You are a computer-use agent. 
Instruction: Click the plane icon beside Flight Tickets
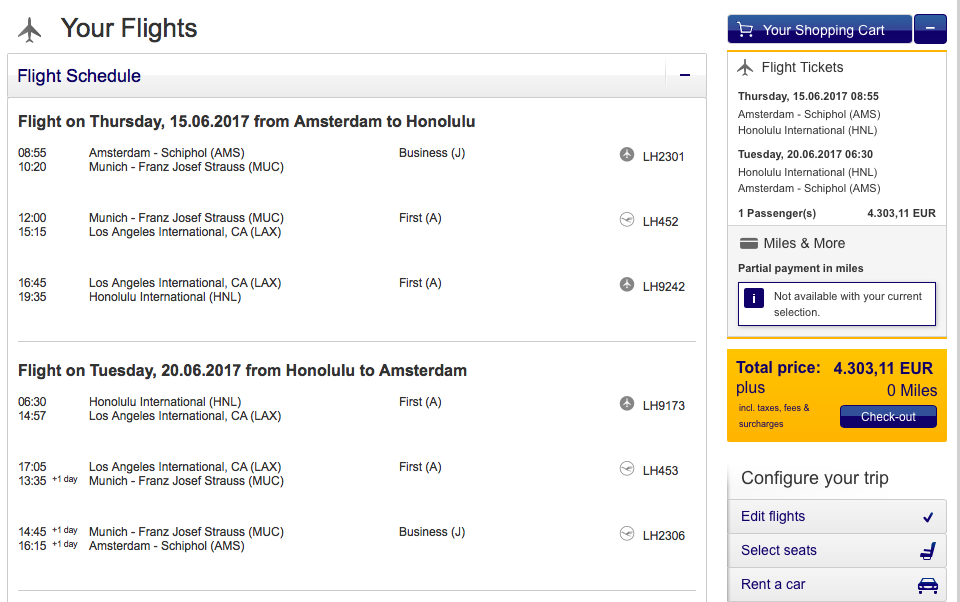coord(745,68)
